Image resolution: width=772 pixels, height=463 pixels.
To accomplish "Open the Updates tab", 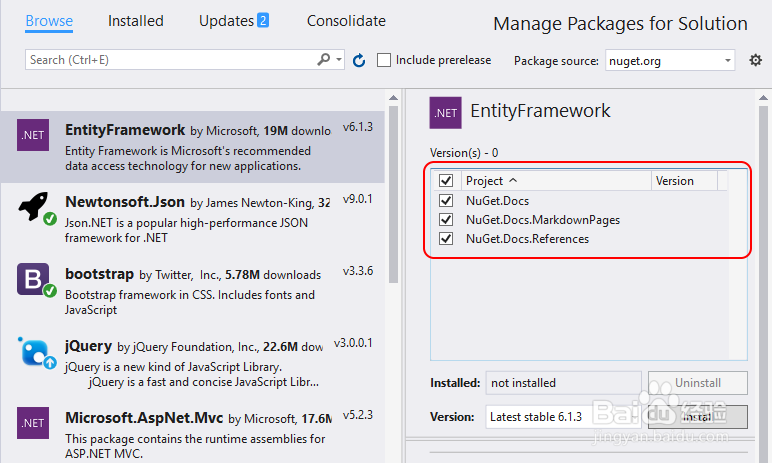I will (233, 21).
